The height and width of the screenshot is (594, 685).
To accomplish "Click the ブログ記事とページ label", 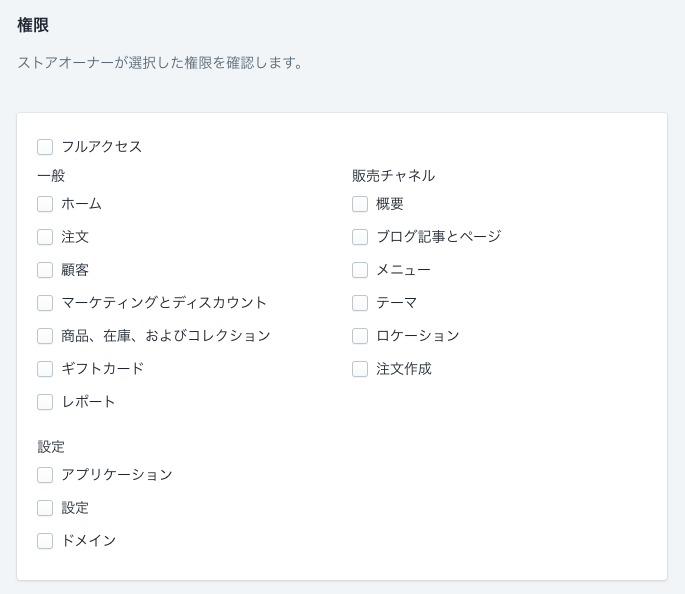I will coord(439,237).
